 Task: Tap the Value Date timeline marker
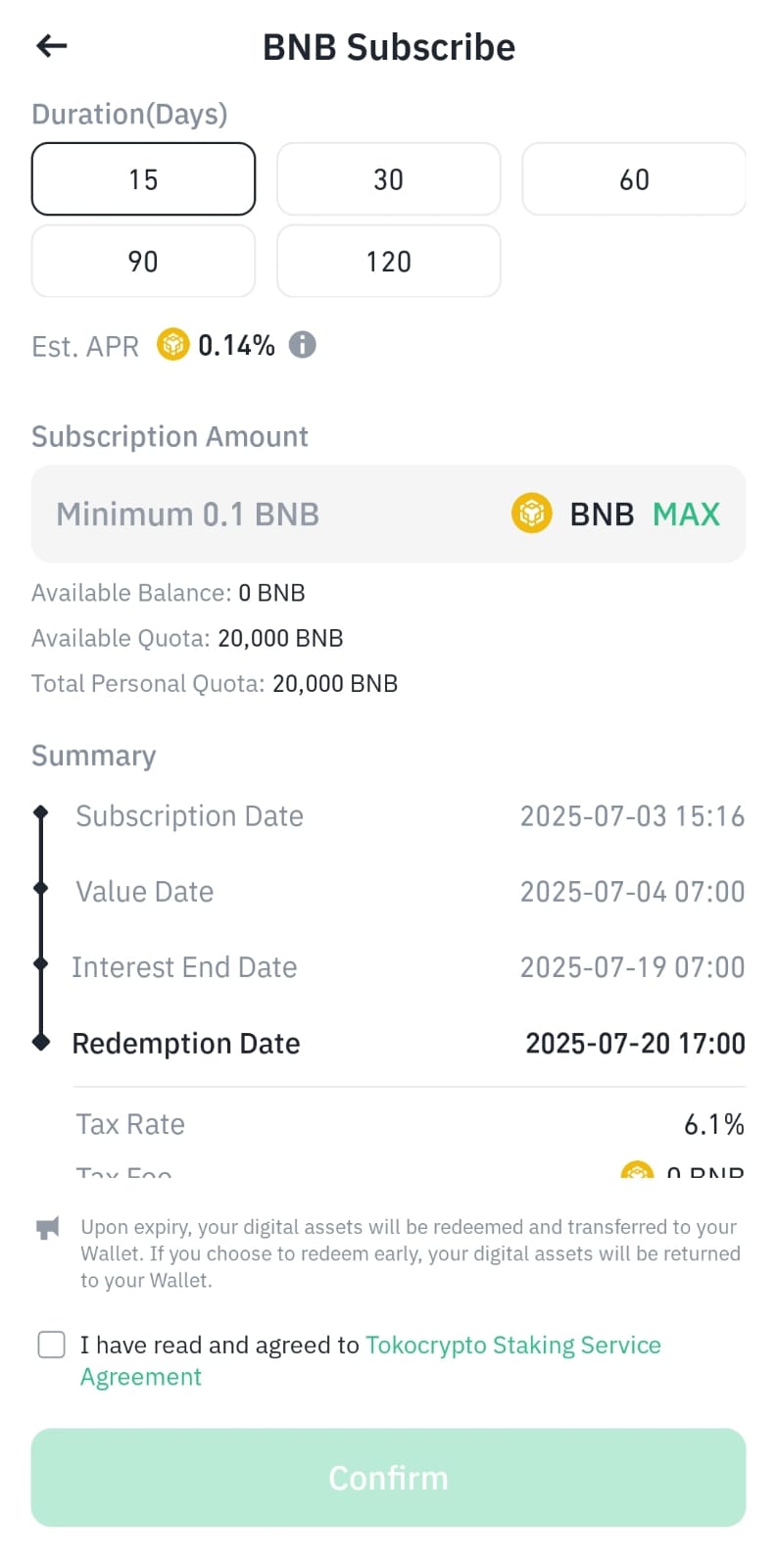click(41, 888)
